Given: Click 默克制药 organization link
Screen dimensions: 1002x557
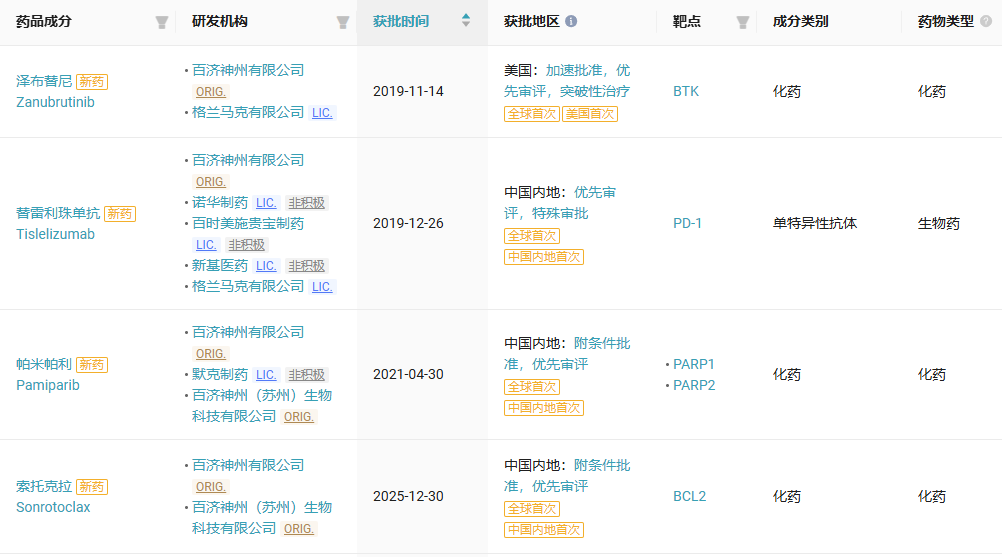Looking at the screenshot, I should click(220, 374).
